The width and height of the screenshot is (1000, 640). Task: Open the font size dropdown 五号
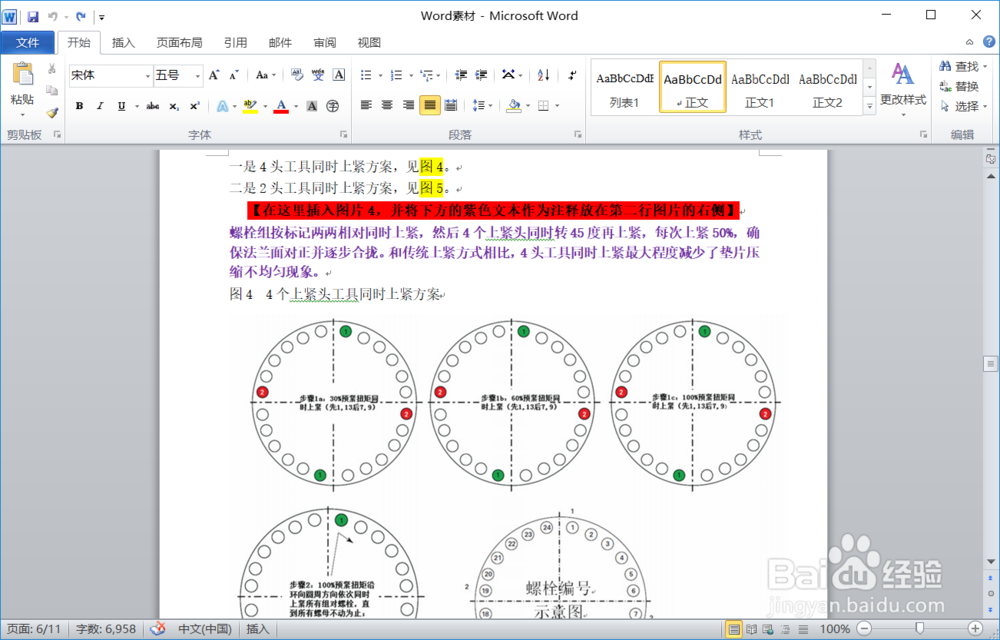(197, 76)
